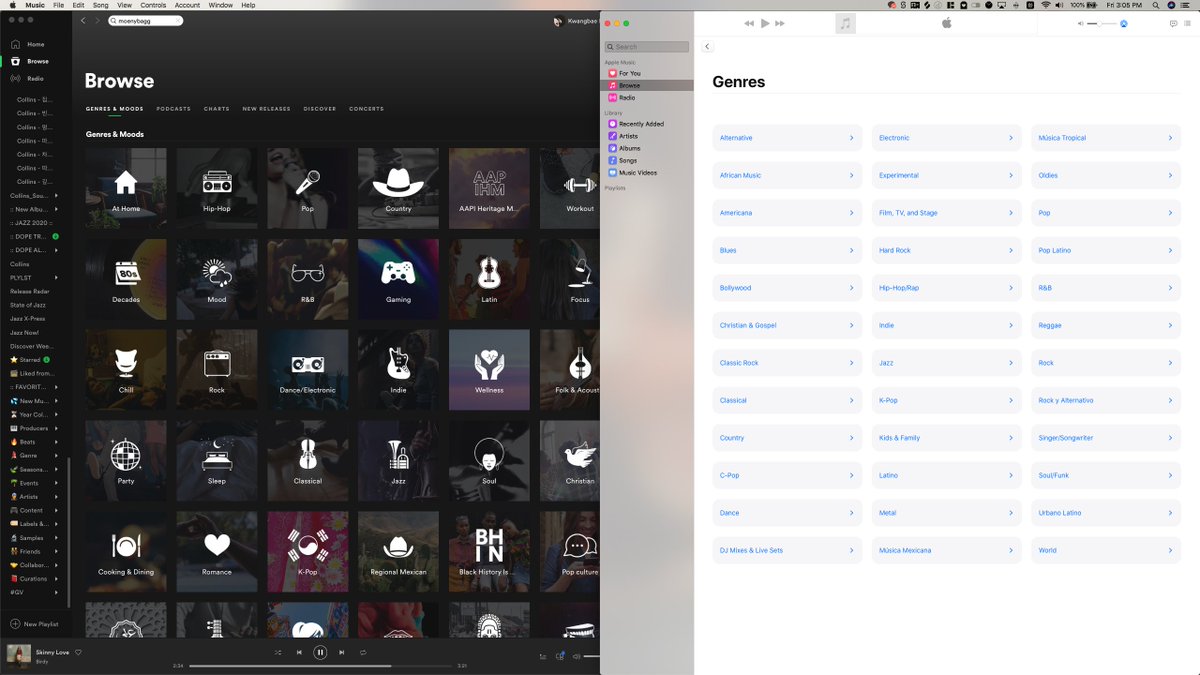The image size is (1200, 675).
Task: Click the Spotify search field
Action: (x=146, y=20)
